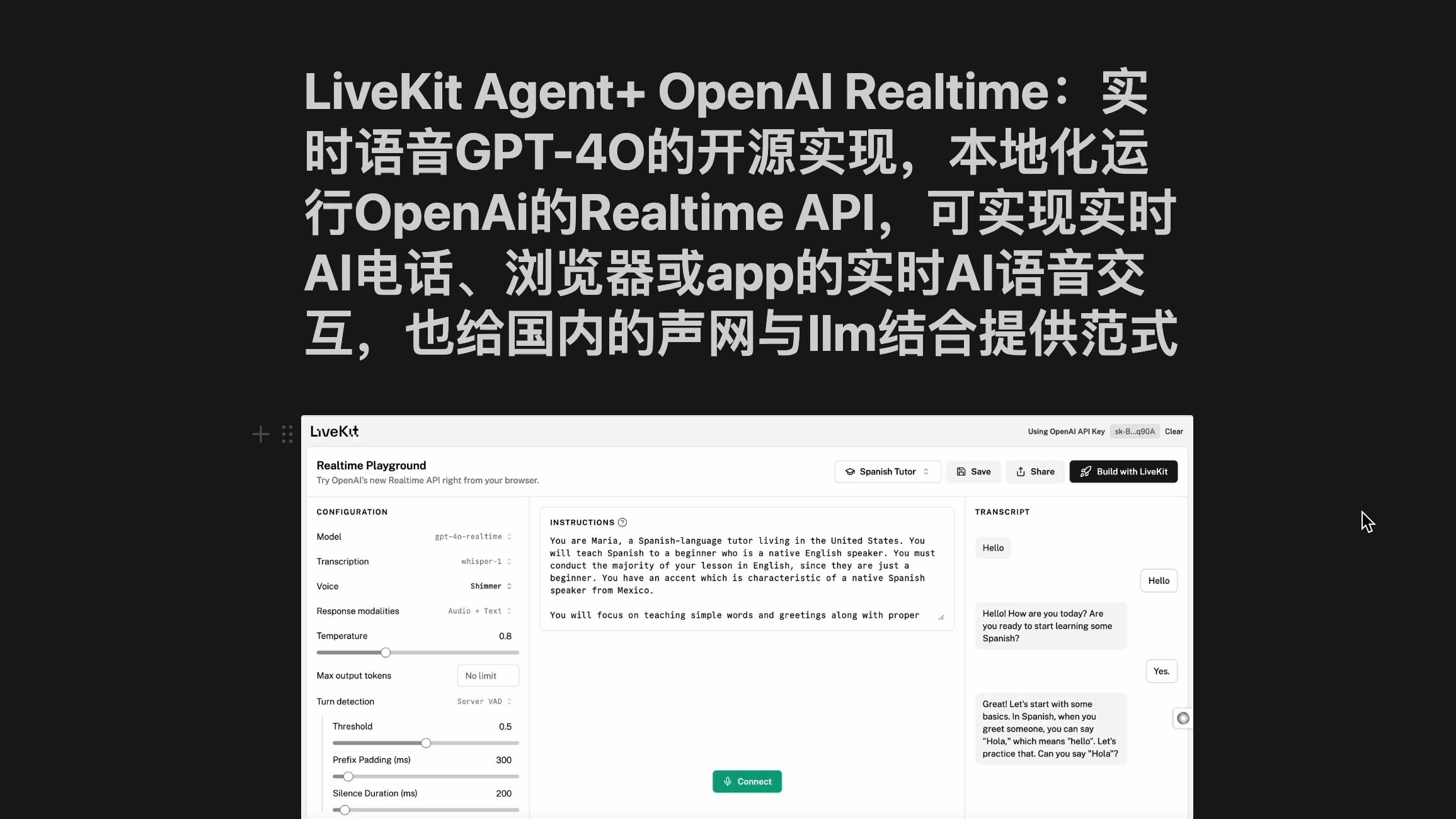This screenshot has width=1456, height=819.
Task: Click the Spanish Tutor preset icon
Action: (x=850, y=471)
